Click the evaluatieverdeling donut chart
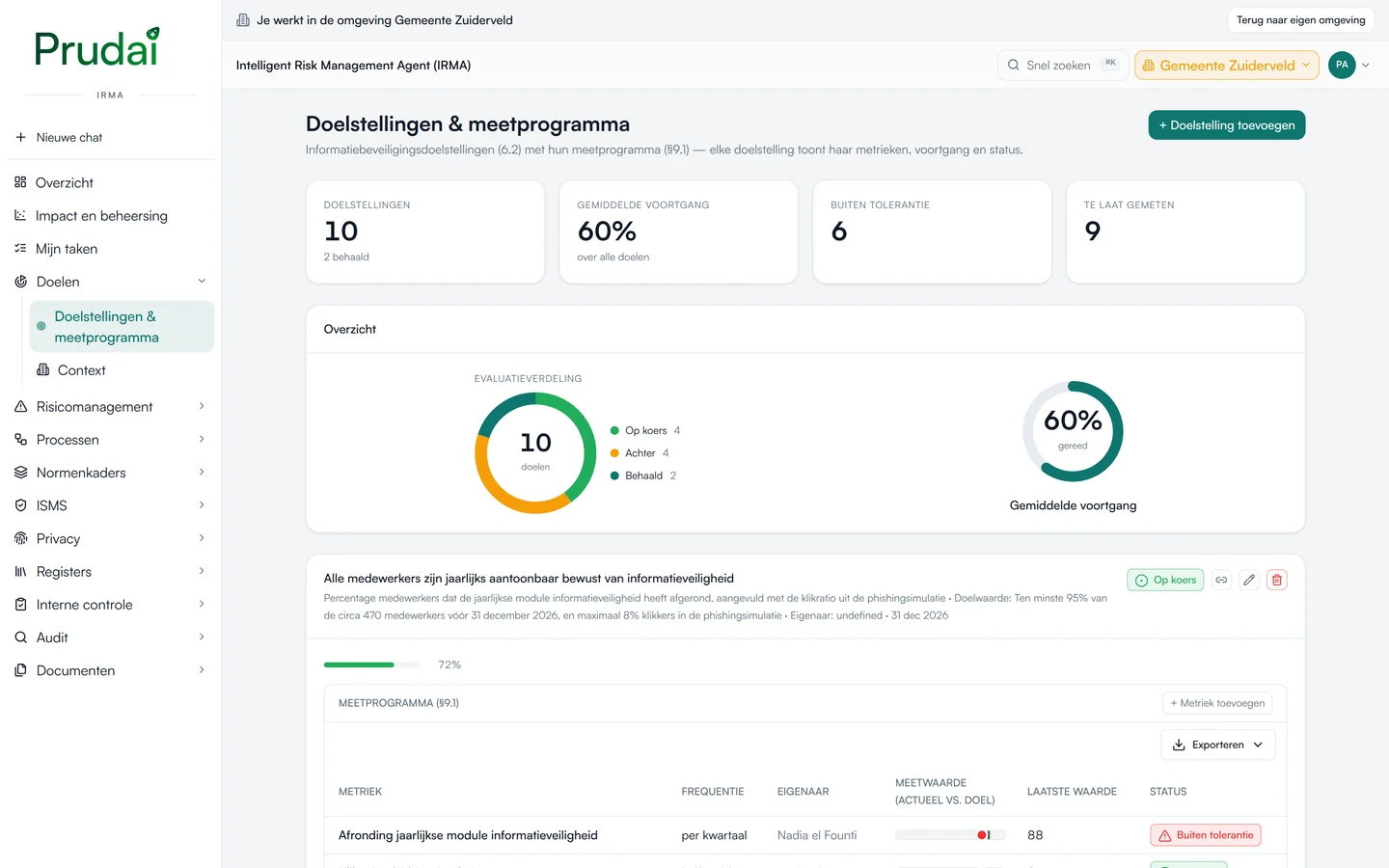1389x868 pixels. (x=536, y=452)
